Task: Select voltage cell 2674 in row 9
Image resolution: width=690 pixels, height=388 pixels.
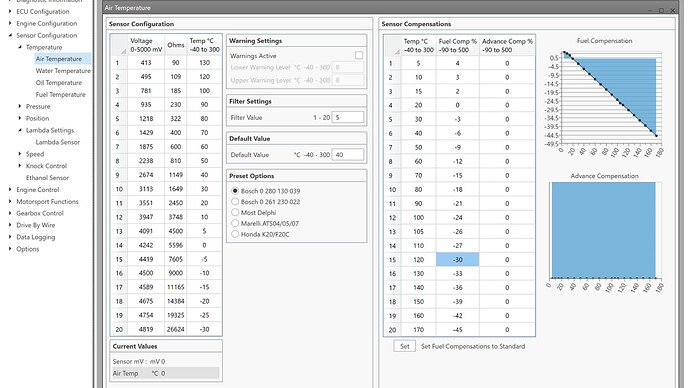Action: coord(146,175)
